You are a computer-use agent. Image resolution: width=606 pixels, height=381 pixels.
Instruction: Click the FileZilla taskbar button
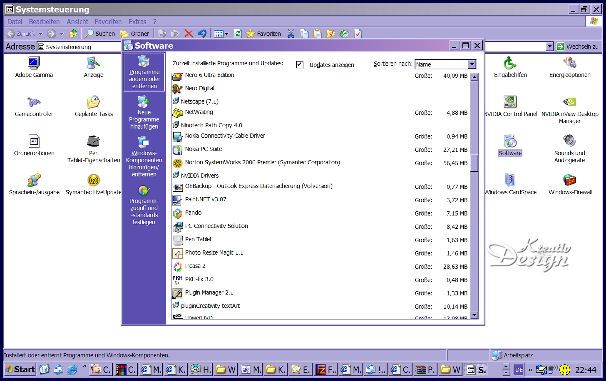click(325, 370)
